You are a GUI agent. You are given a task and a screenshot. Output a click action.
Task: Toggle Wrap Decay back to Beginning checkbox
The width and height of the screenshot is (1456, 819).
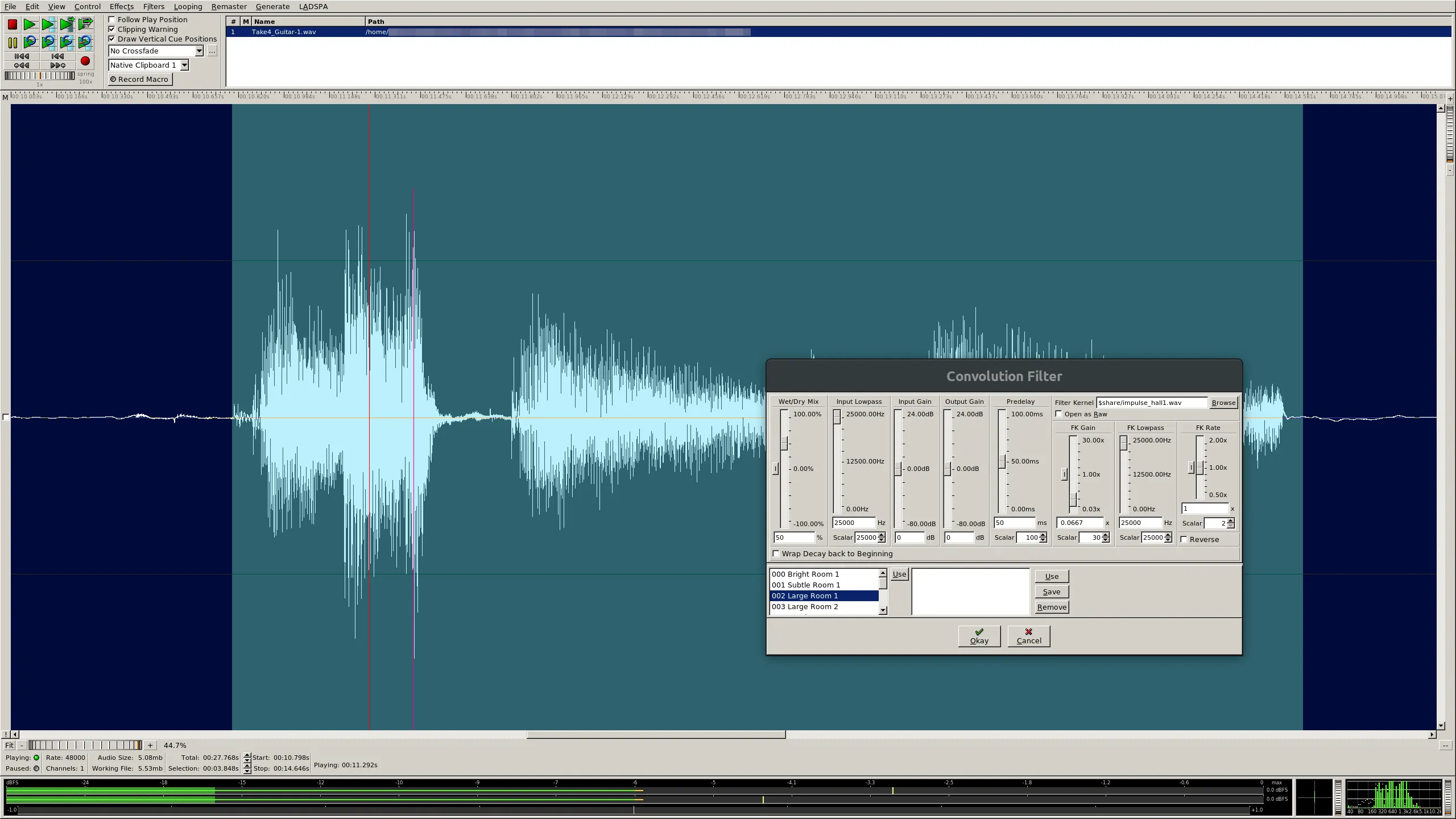[776, 553]
